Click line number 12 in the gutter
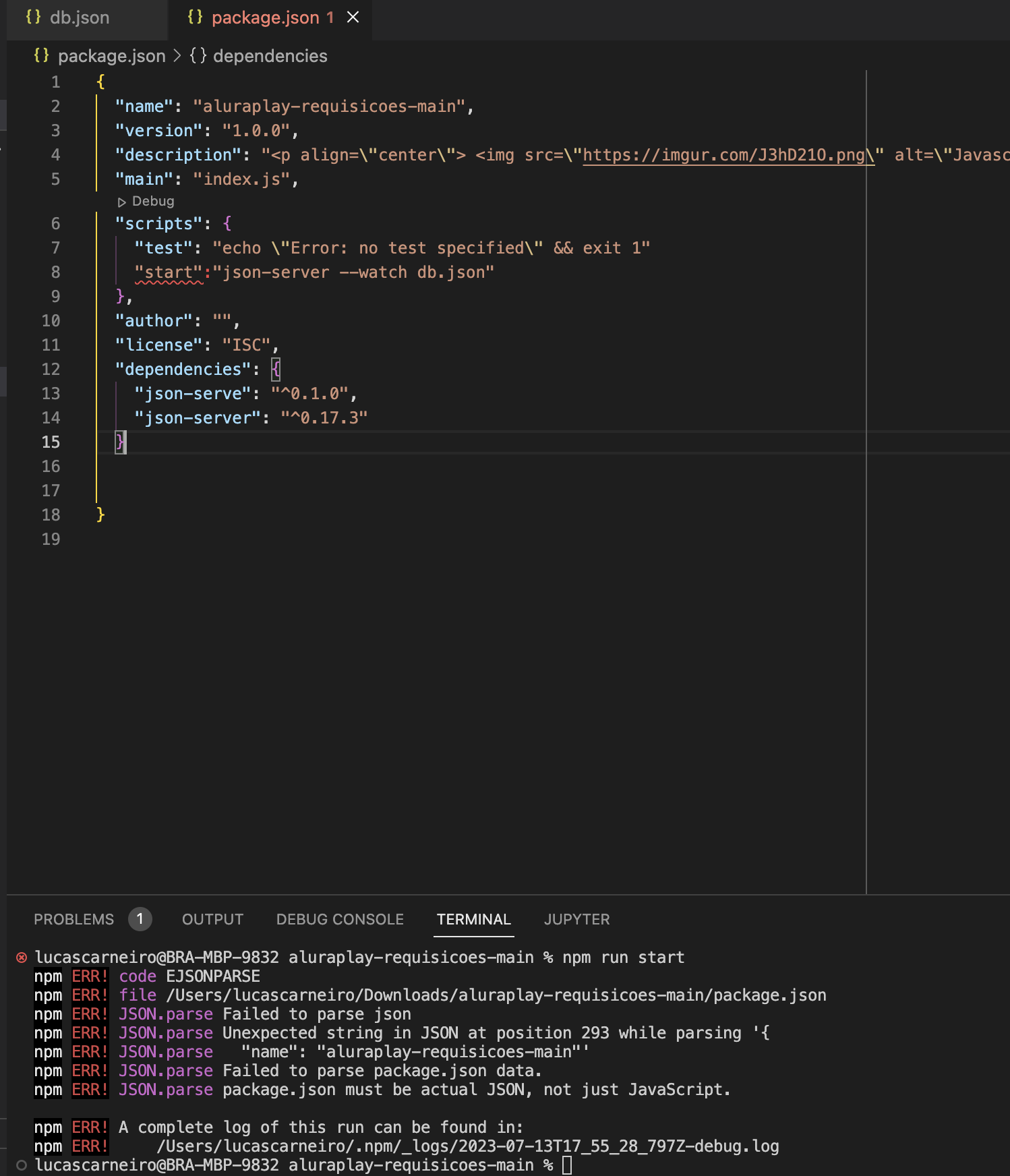 pos(51,370)
